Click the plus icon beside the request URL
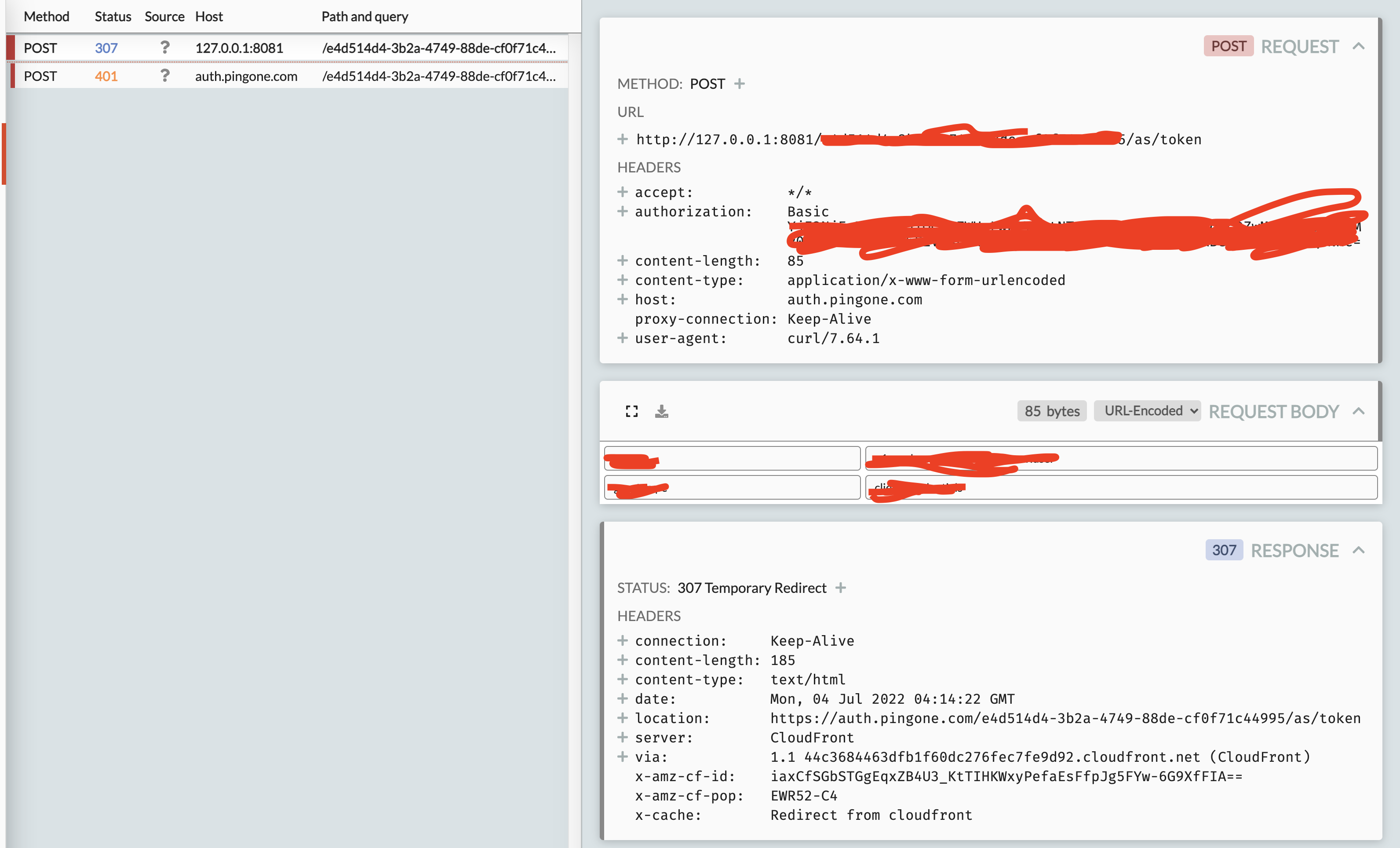Image resolution: width=1400 pixels, height=848 pixels. [x=622, y=139]
